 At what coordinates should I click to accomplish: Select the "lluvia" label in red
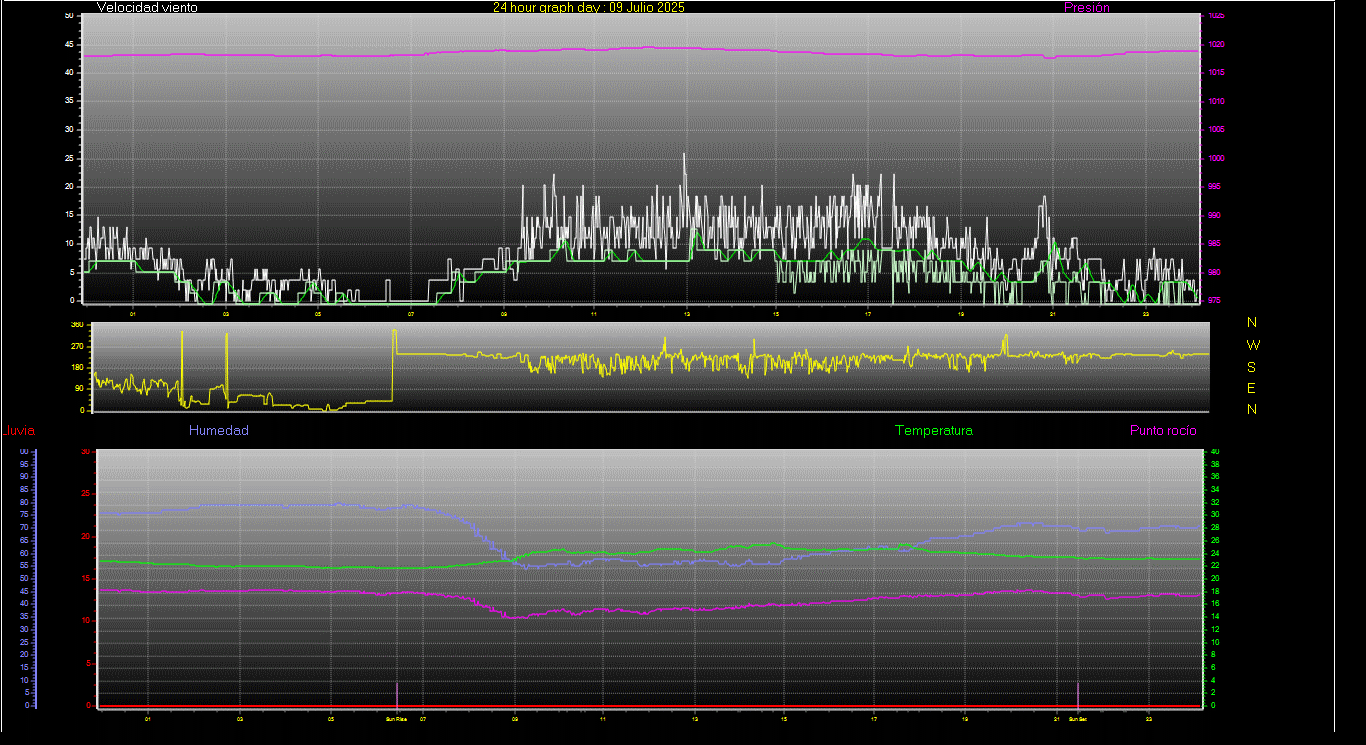click(20, 431)
